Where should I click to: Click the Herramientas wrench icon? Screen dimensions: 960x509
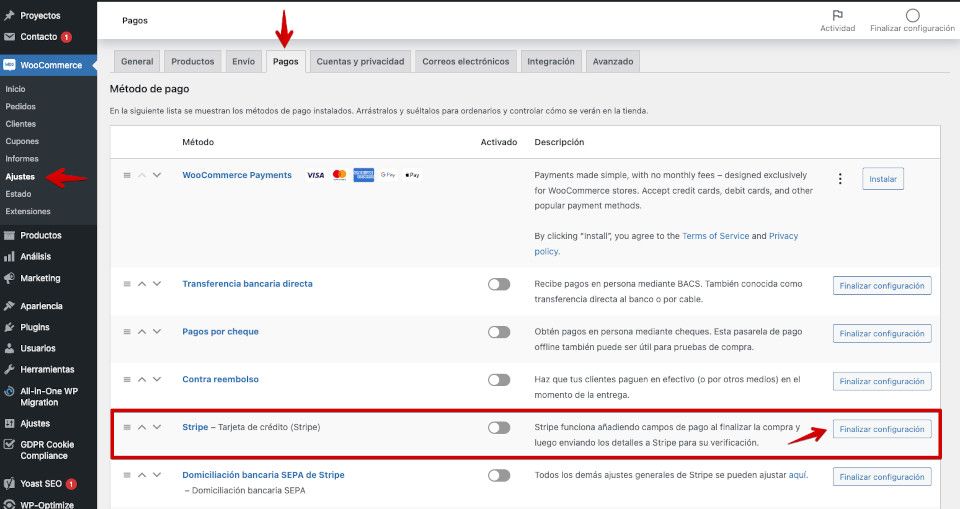point(9,369)
